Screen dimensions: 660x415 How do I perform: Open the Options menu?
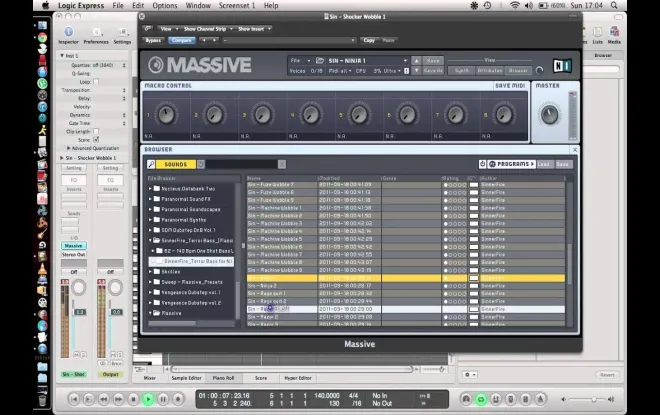tap(165, 5)
